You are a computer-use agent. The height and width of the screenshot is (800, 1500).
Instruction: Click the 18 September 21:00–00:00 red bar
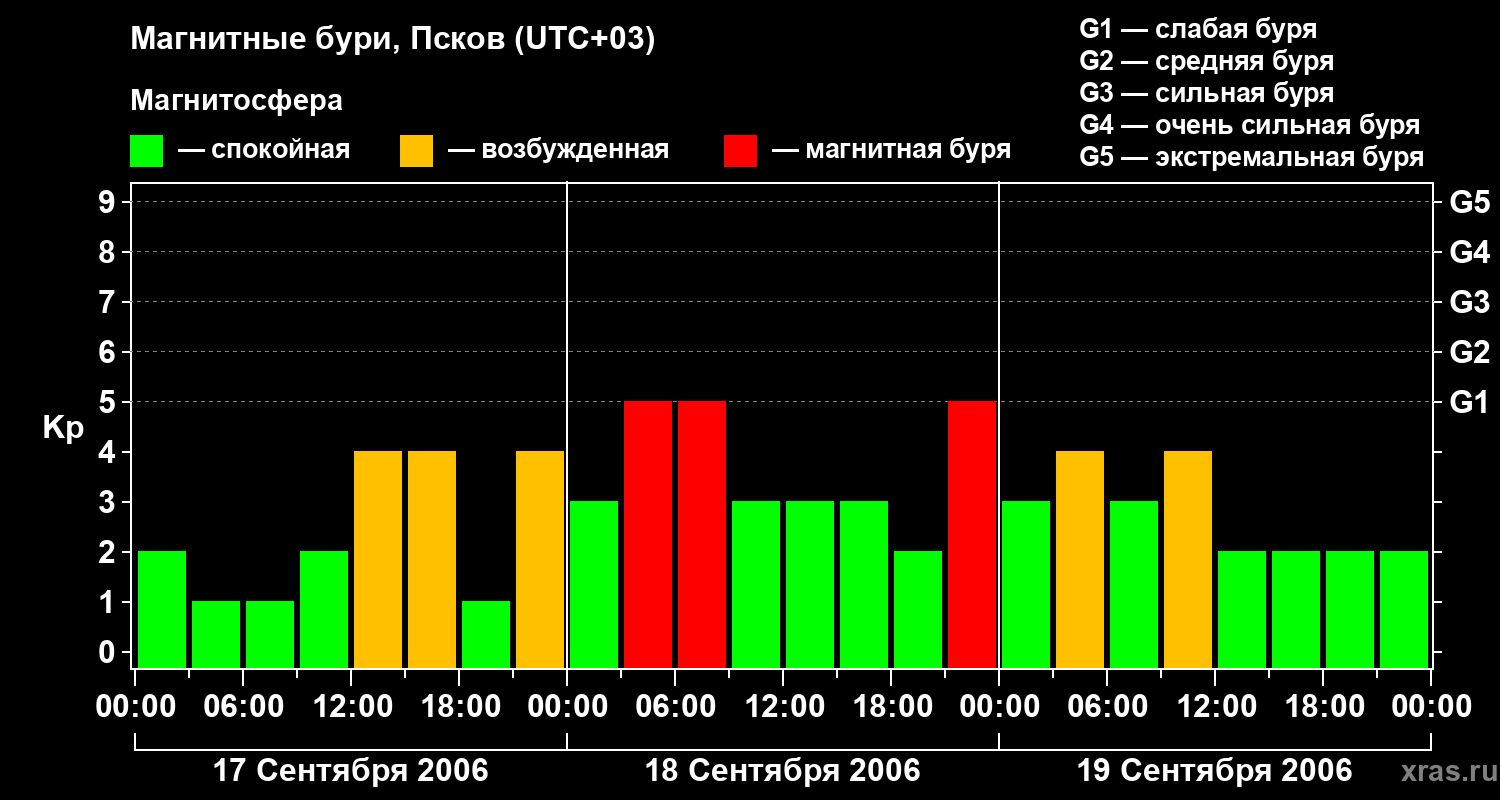pyautogui.click(x=972, y=534)
